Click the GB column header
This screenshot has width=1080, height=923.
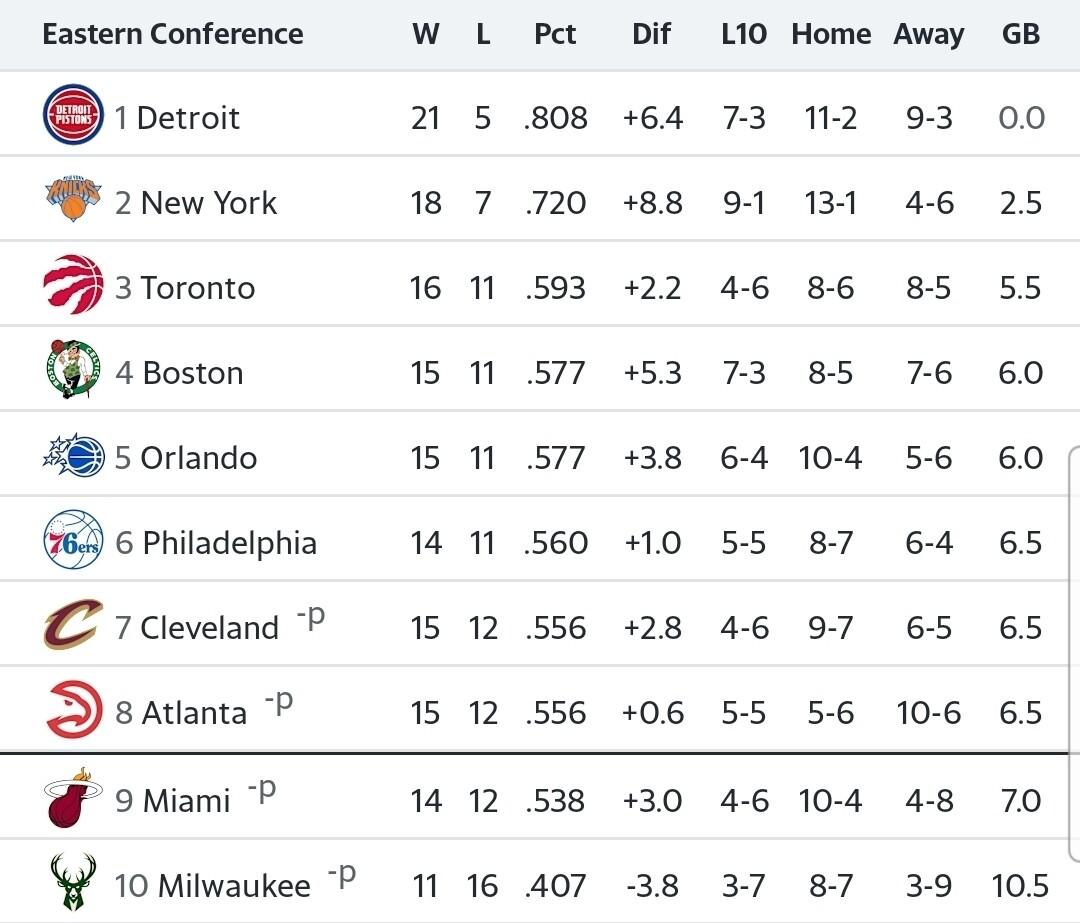click(1021, 34)
